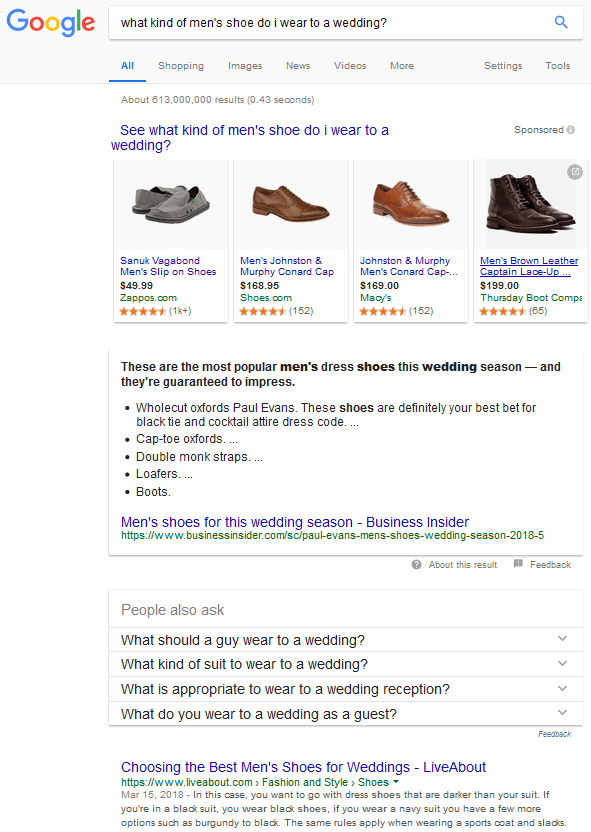591x832 pixels.
Task: Click Feedback text below the featured snippet
Action: (550, 565)
